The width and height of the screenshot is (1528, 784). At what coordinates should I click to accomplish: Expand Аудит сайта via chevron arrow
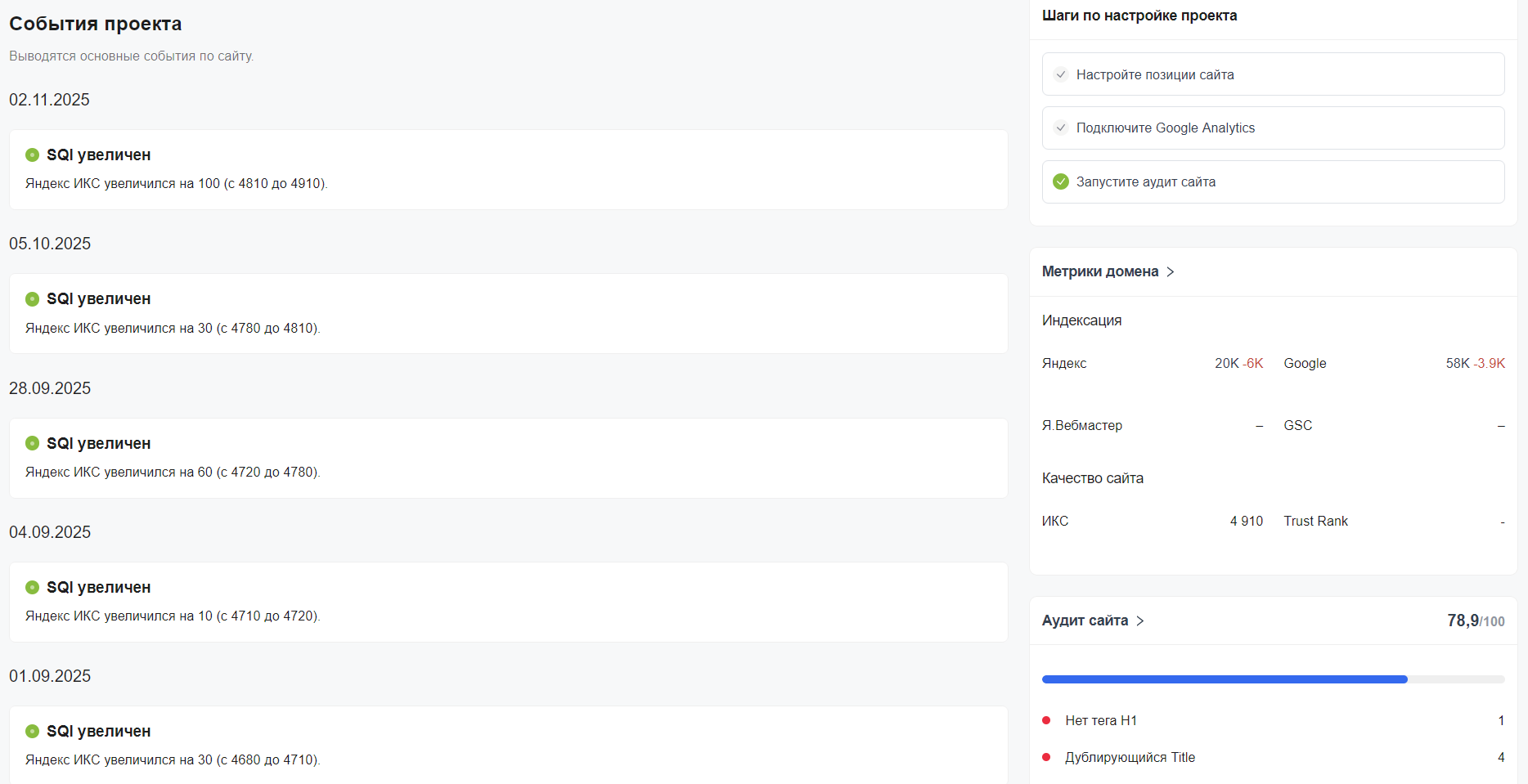point(1140,621)
